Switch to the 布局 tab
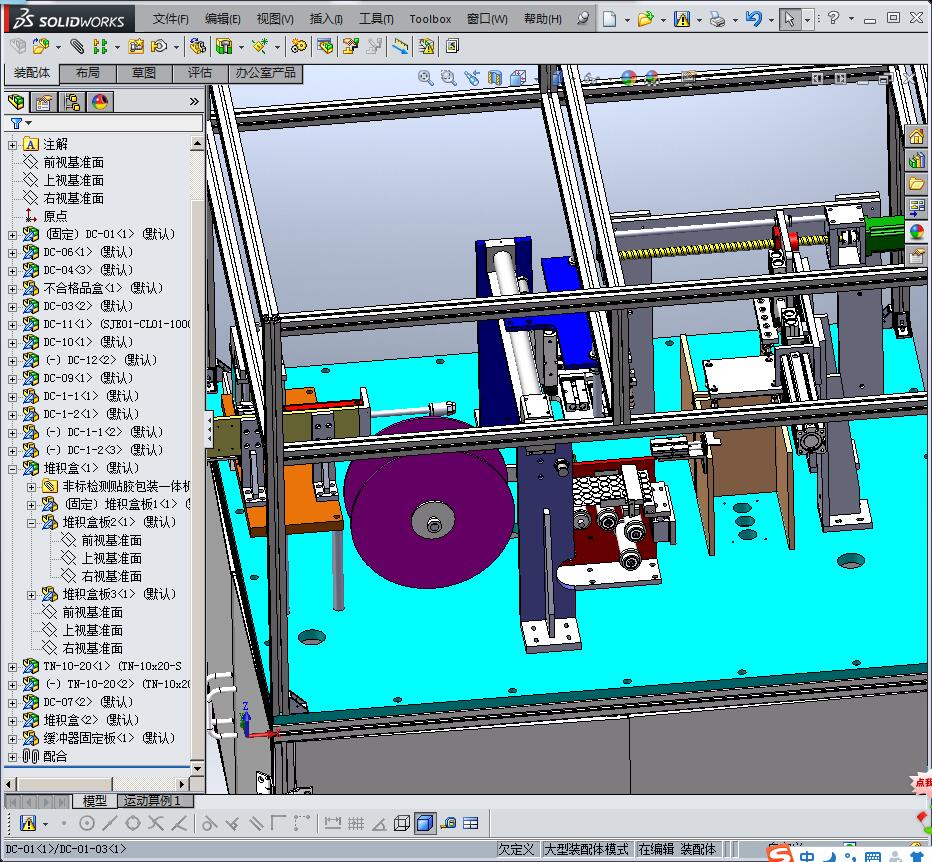 (87, 73)
